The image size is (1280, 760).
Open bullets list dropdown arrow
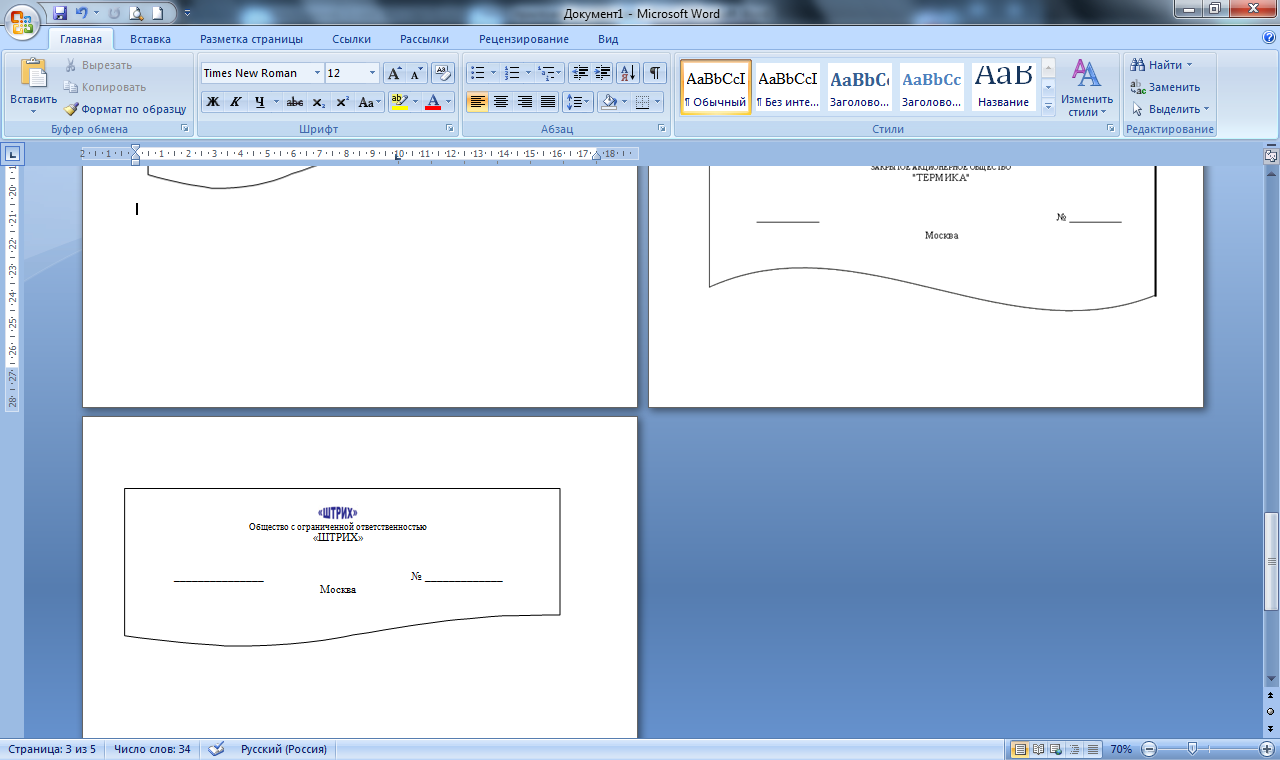[493, 73]
